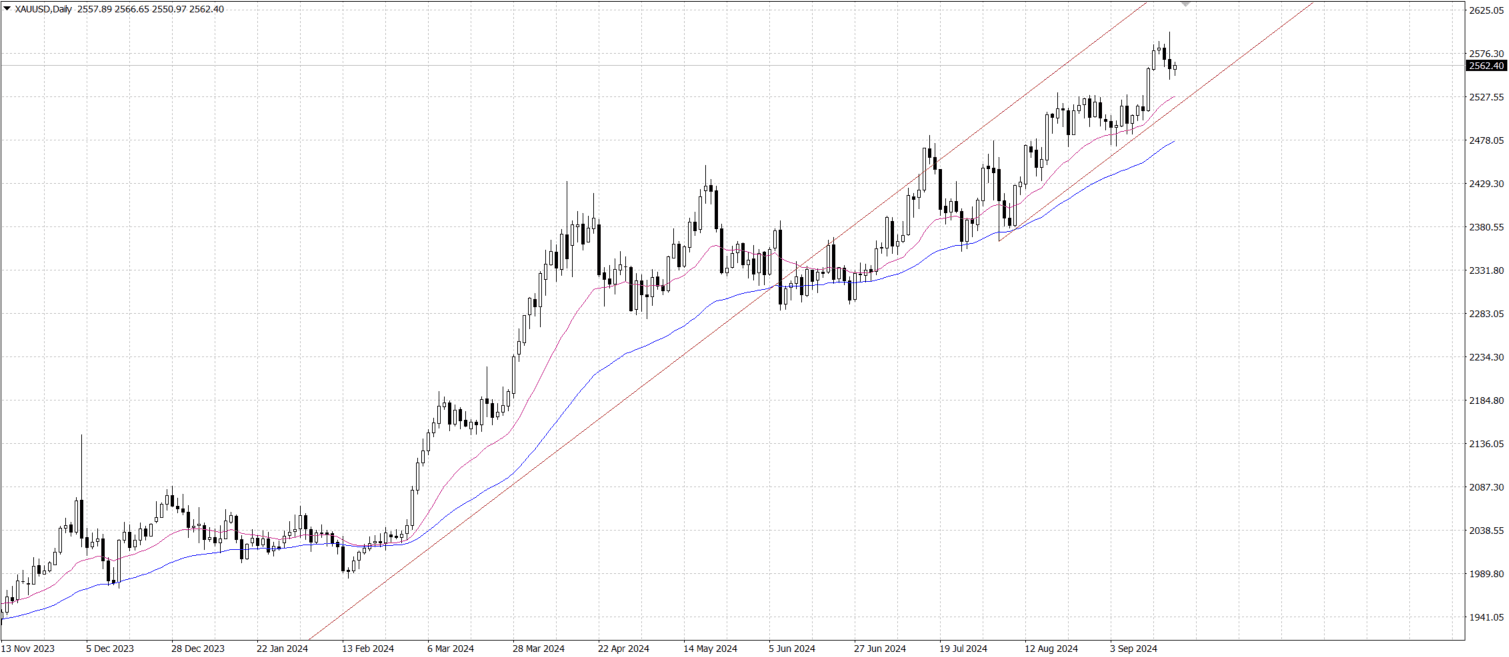Click the high price value 2566.65
The image size is (1509, 657).
point(134,8)
